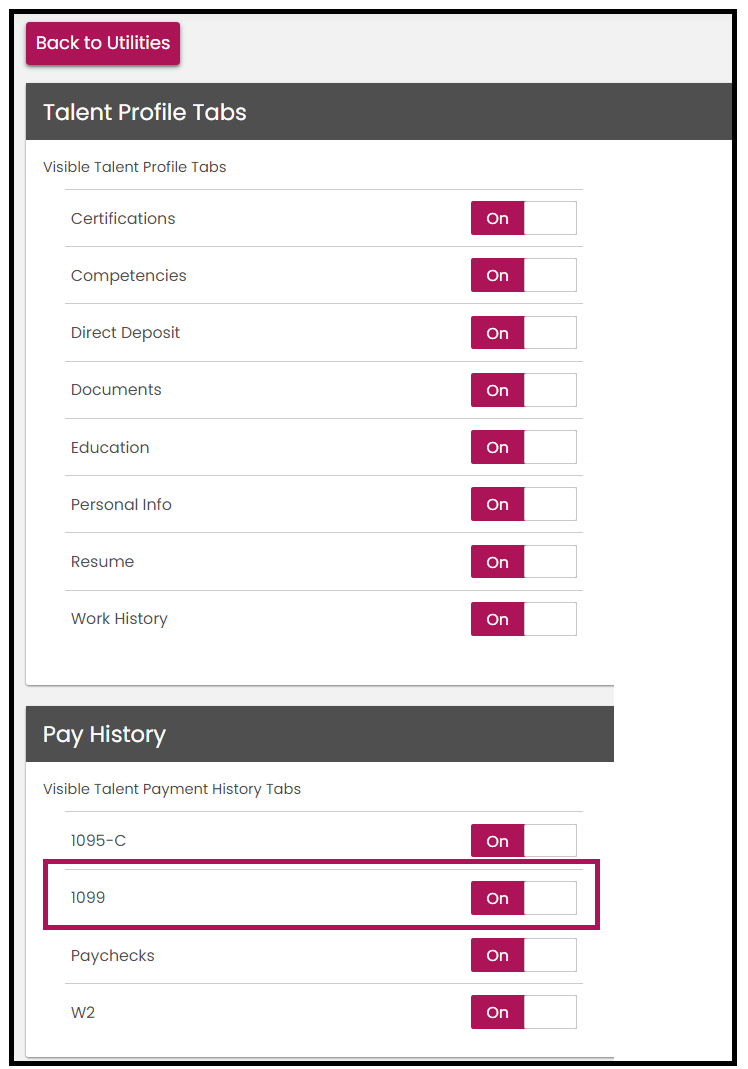The height and width of the screenshot is (1069, 748).
Task: Turn off the 1095-C toggle
Action: click(x=523, y=840)
